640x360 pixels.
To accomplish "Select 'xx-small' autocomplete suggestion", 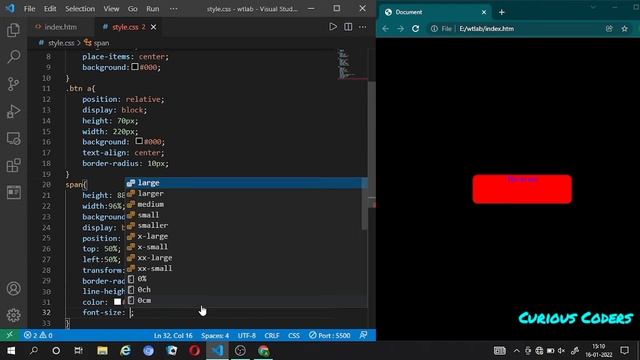I will pos(243,268).
